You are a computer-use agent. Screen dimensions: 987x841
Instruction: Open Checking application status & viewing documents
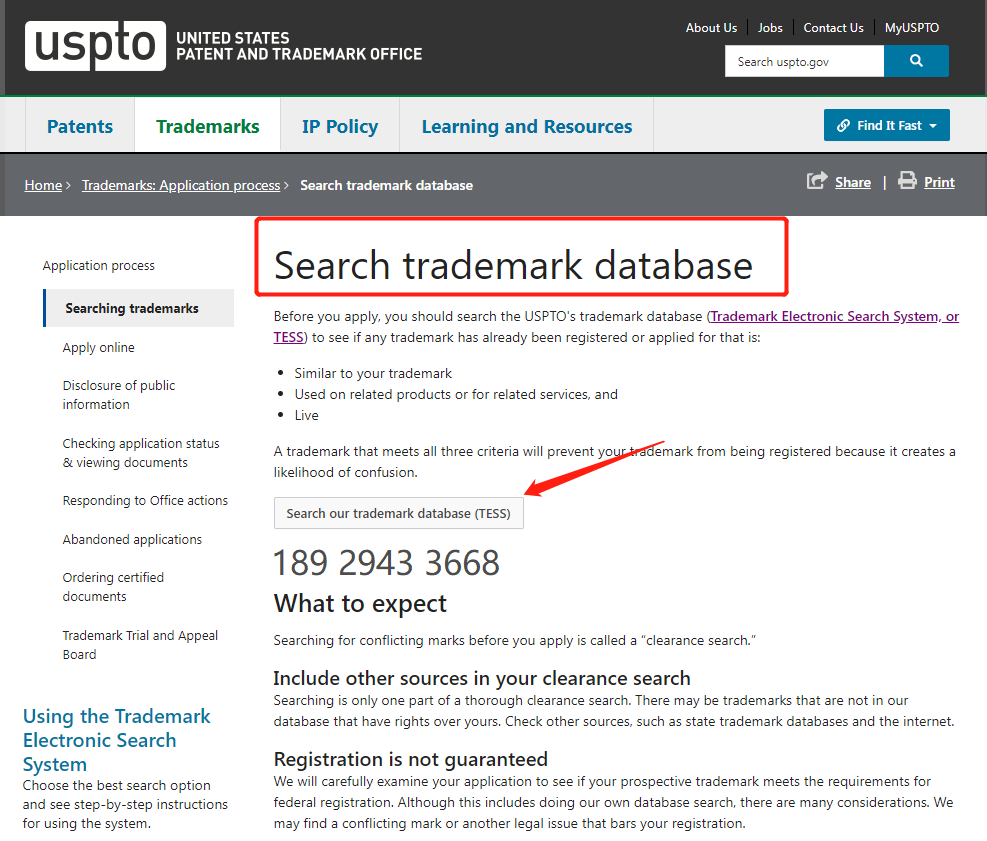141,453
